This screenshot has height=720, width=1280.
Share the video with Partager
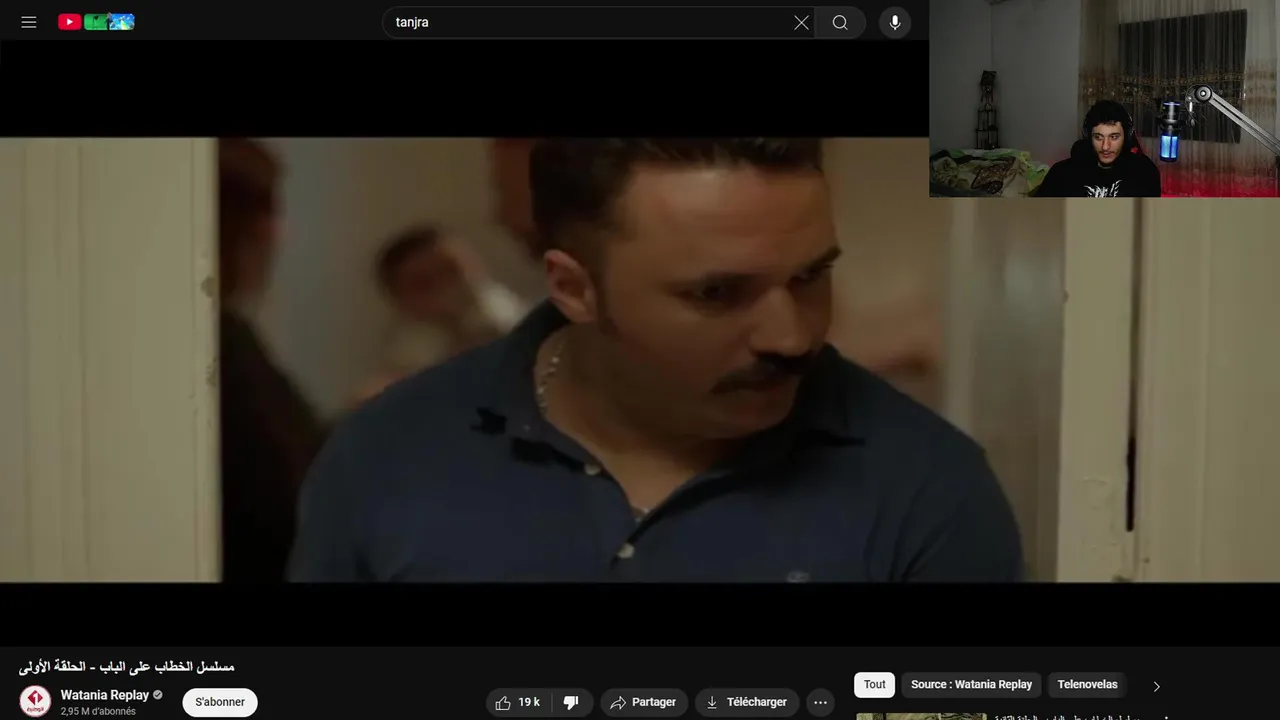[x=643, y=702]
